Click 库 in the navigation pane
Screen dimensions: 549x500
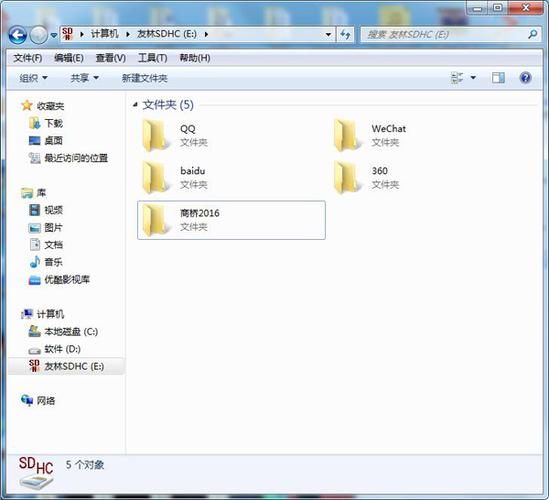[x=41, y=193]
